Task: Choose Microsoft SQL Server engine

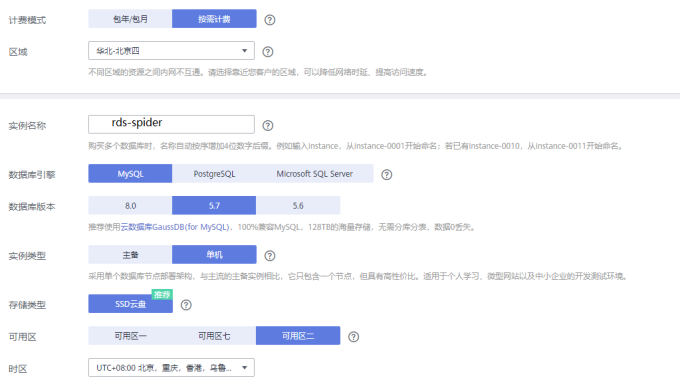Action: click(315, 173)
